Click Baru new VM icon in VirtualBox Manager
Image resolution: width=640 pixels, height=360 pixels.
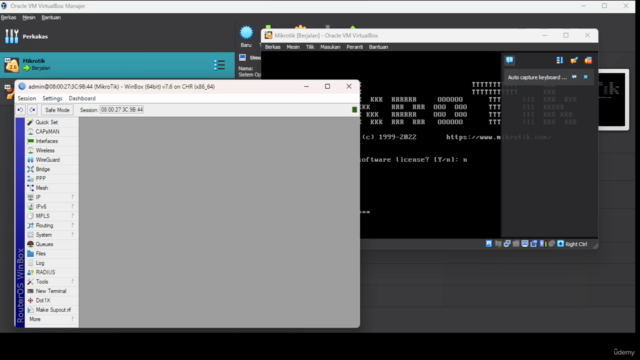pyautogui.click(x=246, y=36)
